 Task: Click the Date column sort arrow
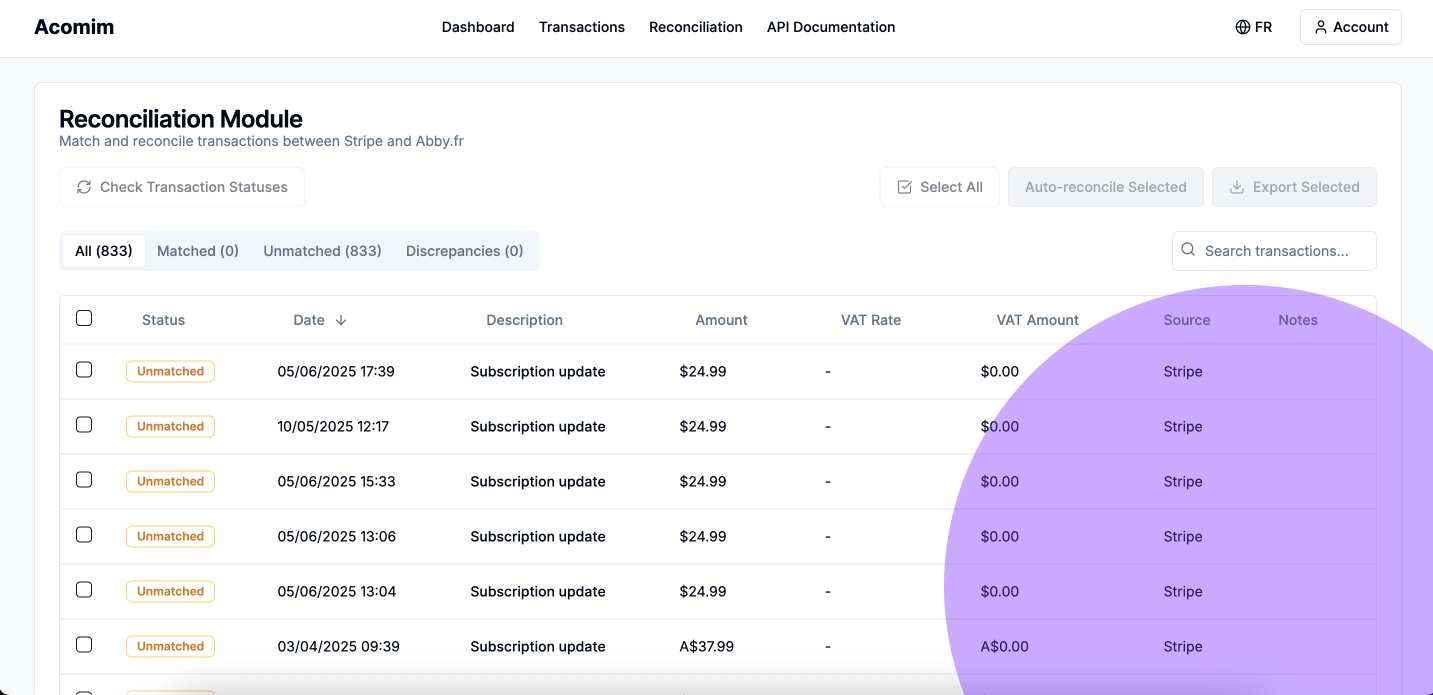341,320
